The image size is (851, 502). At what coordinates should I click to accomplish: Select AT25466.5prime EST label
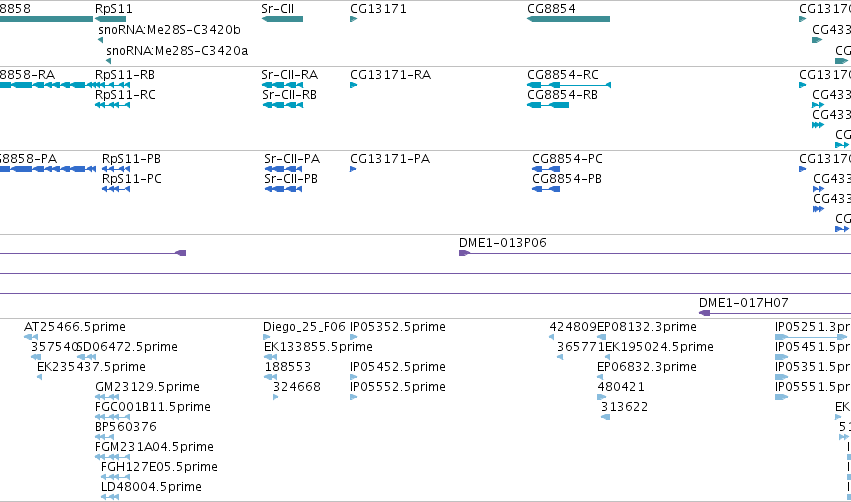click(x=75, y=327)
